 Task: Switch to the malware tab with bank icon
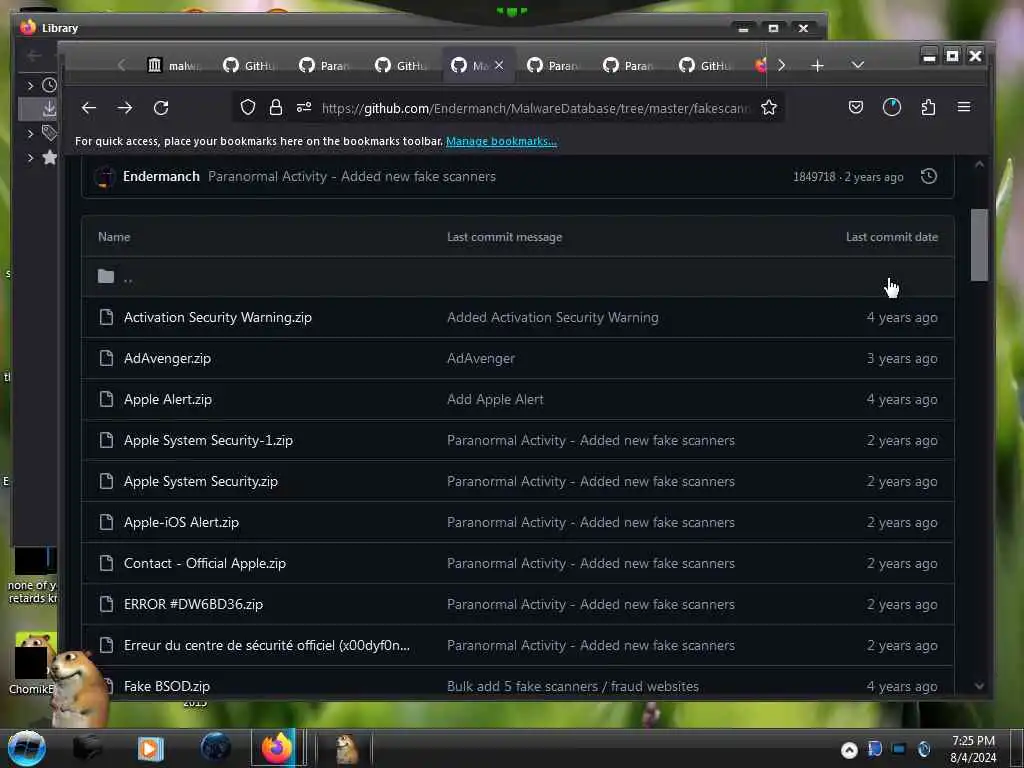[x=175, y=65]
